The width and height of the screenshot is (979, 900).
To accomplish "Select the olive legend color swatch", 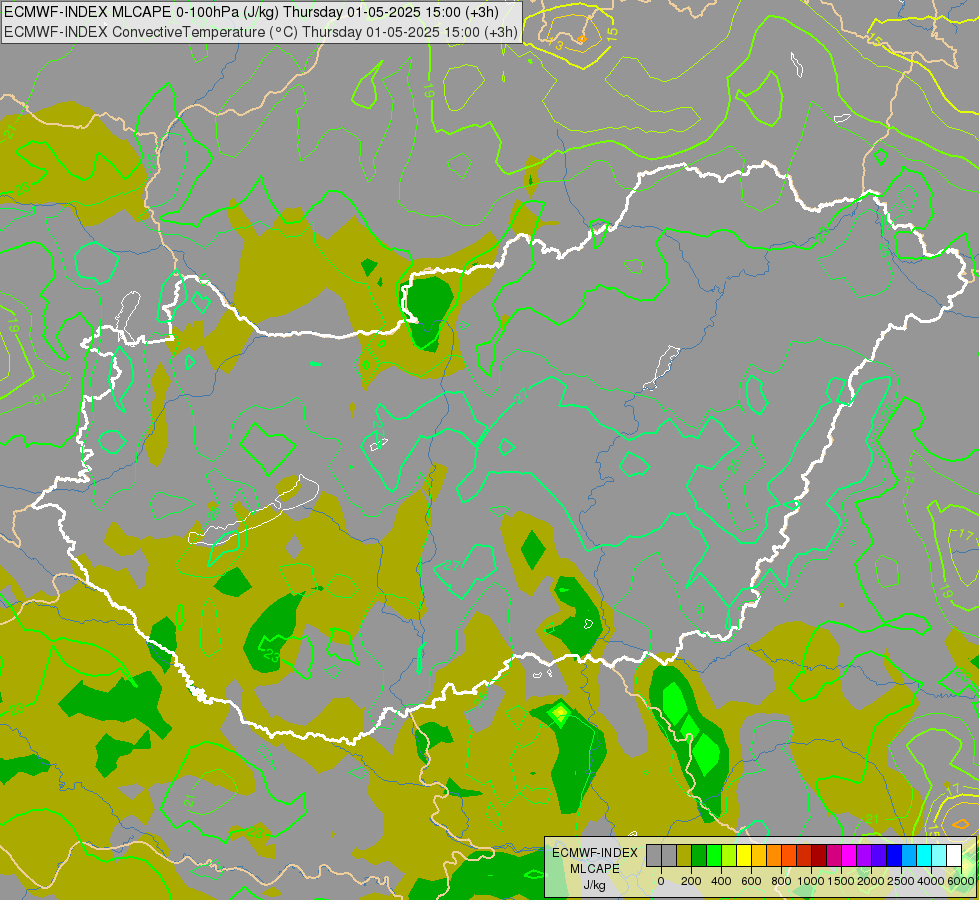I will coord(684,855).
